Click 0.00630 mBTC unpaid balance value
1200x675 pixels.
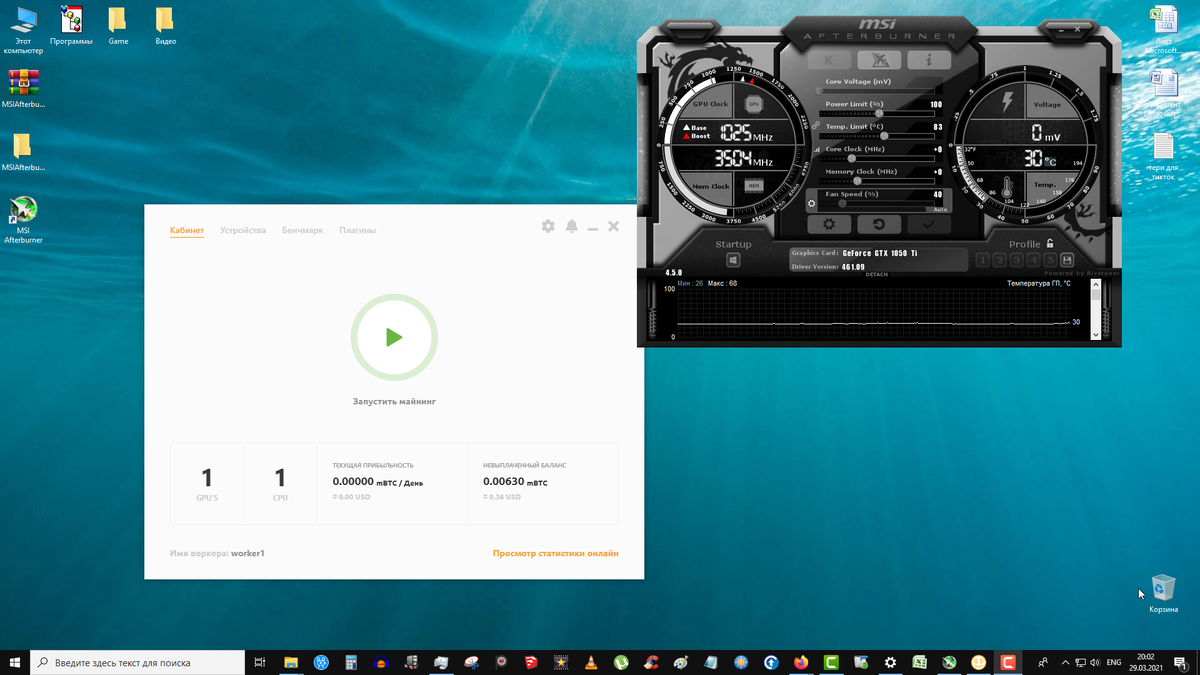coord(515,482)
